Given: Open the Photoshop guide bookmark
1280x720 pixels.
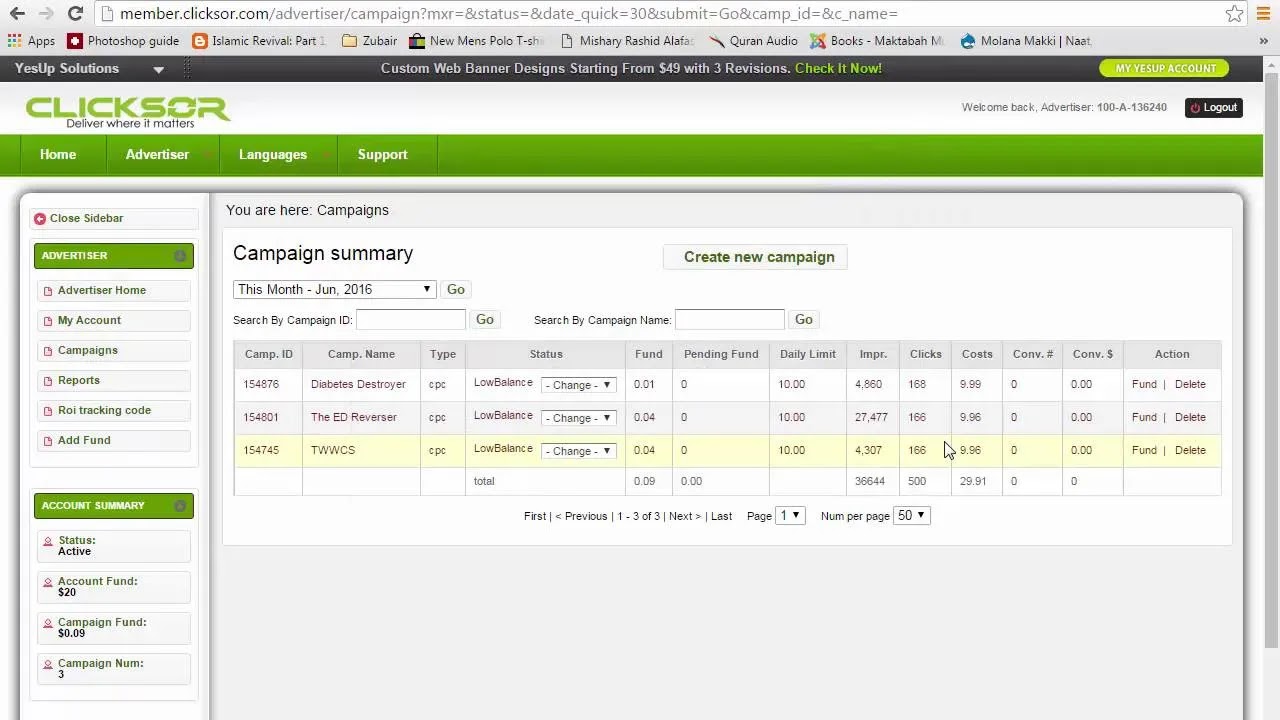Looking at the screenshot, I should click(x=123, y=41).
